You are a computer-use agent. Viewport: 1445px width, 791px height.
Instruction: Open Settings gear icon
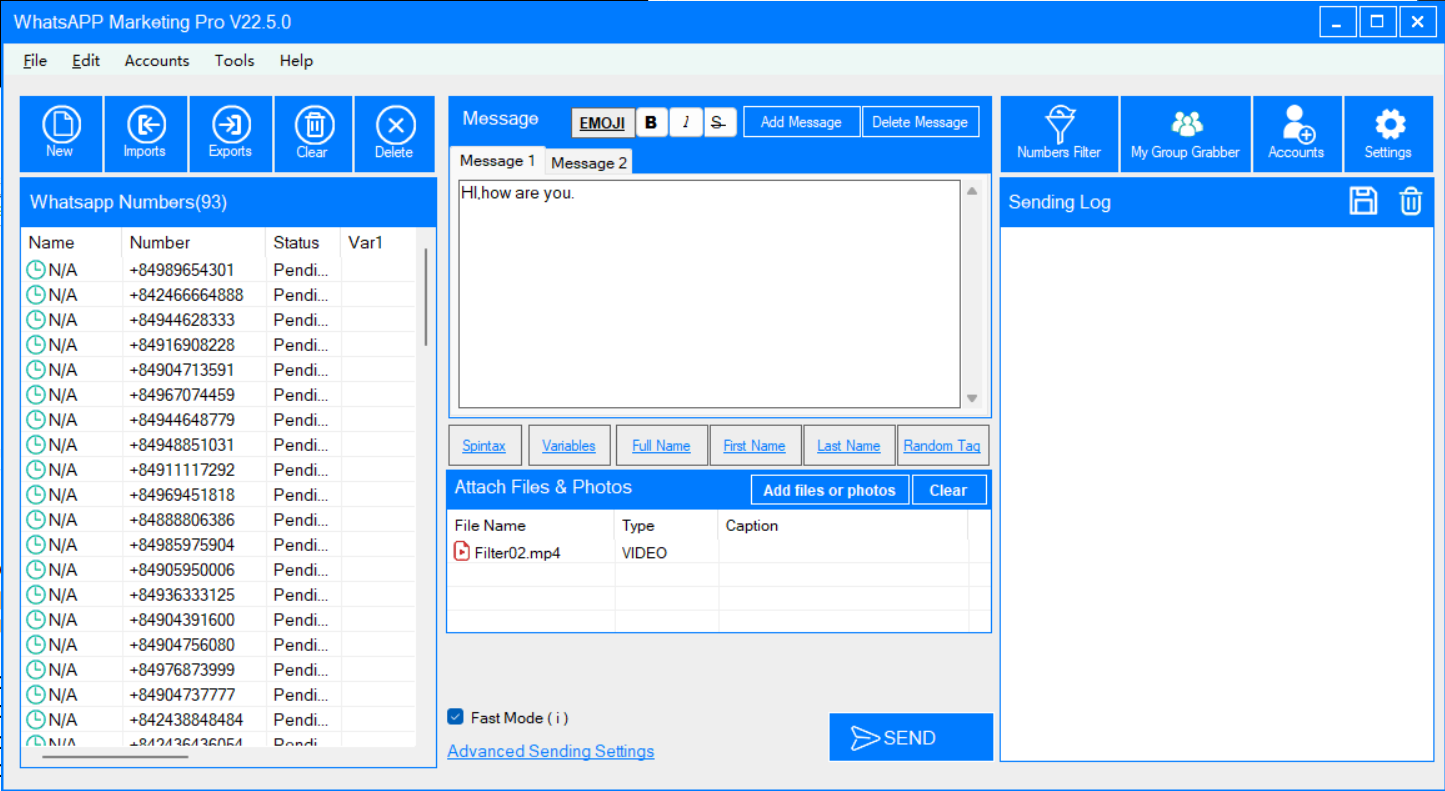pos(1388,133)
